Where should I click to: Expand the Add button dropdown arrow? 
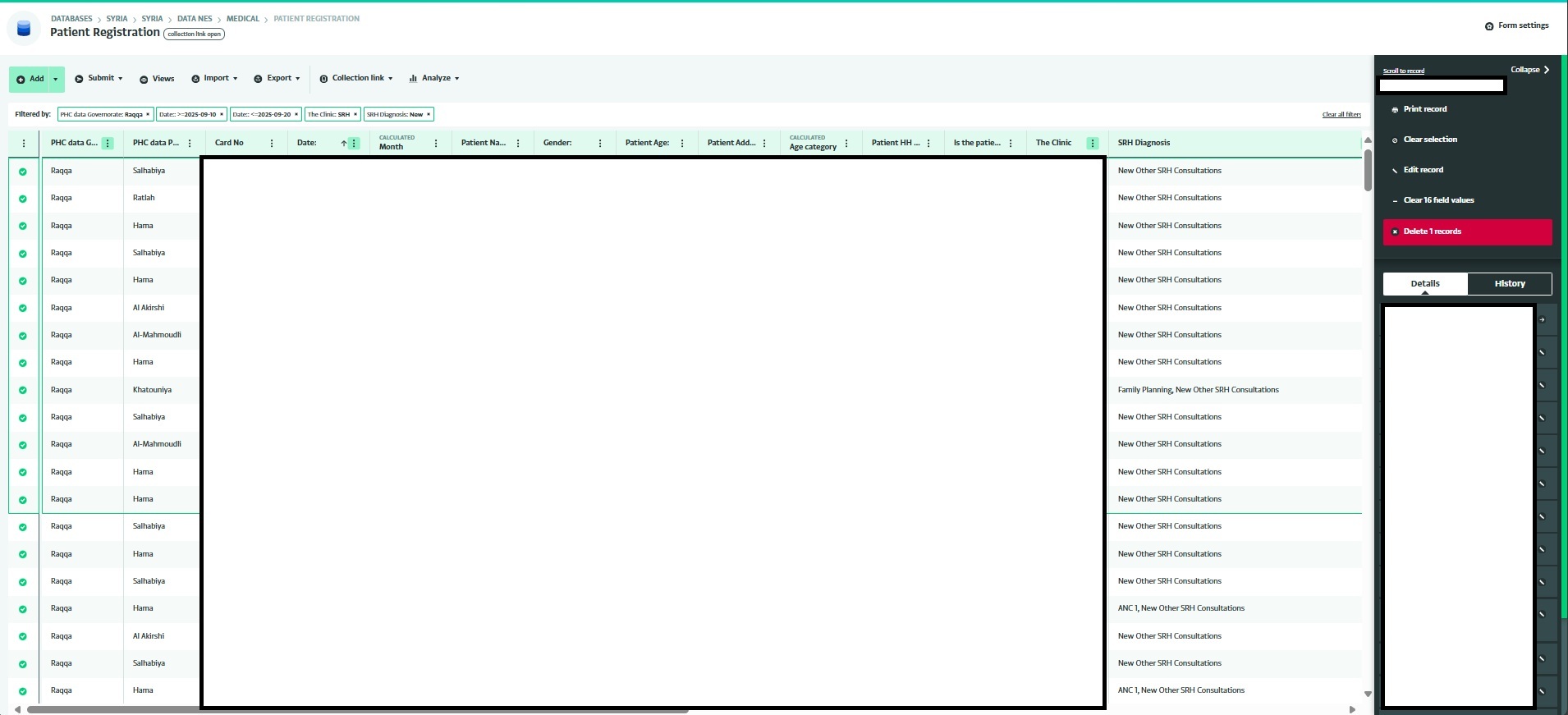point(56,80)
